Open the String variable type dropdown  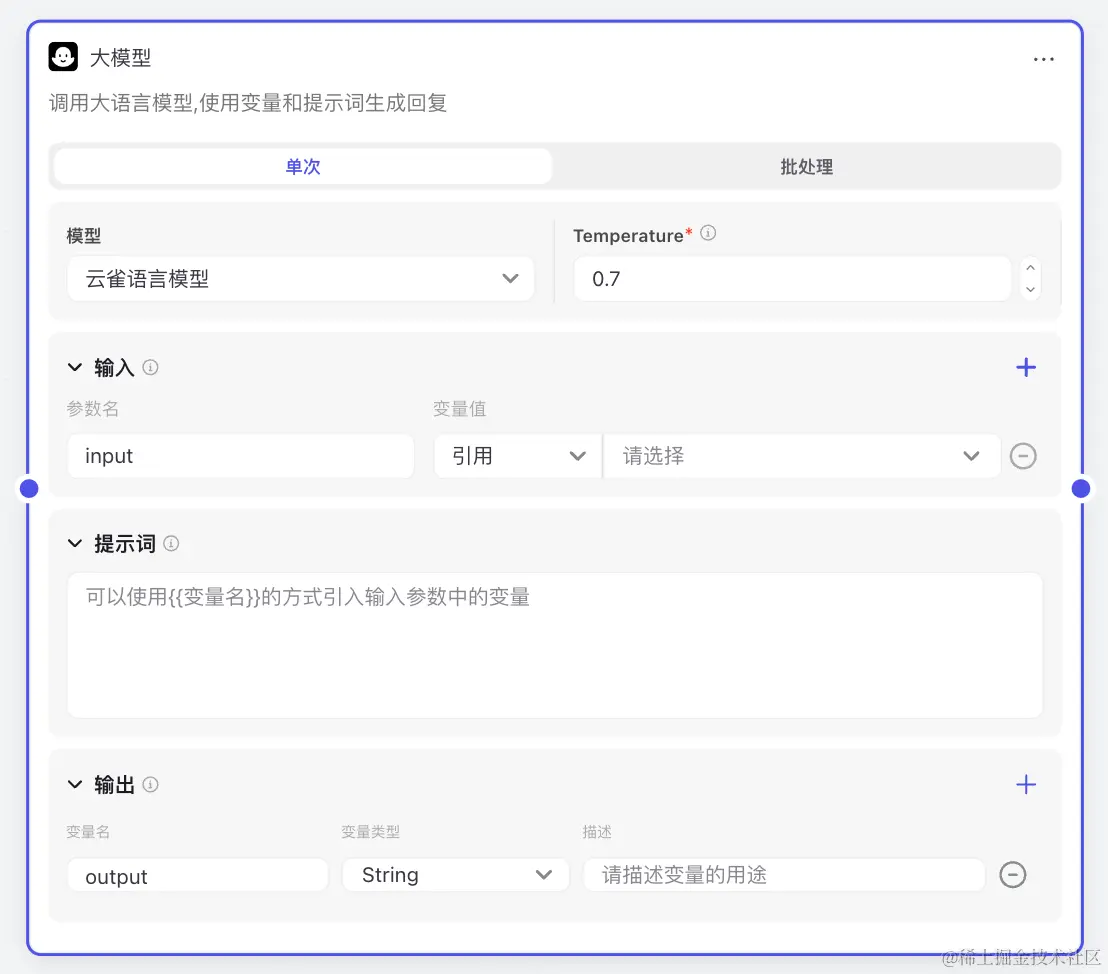[456, 875]
